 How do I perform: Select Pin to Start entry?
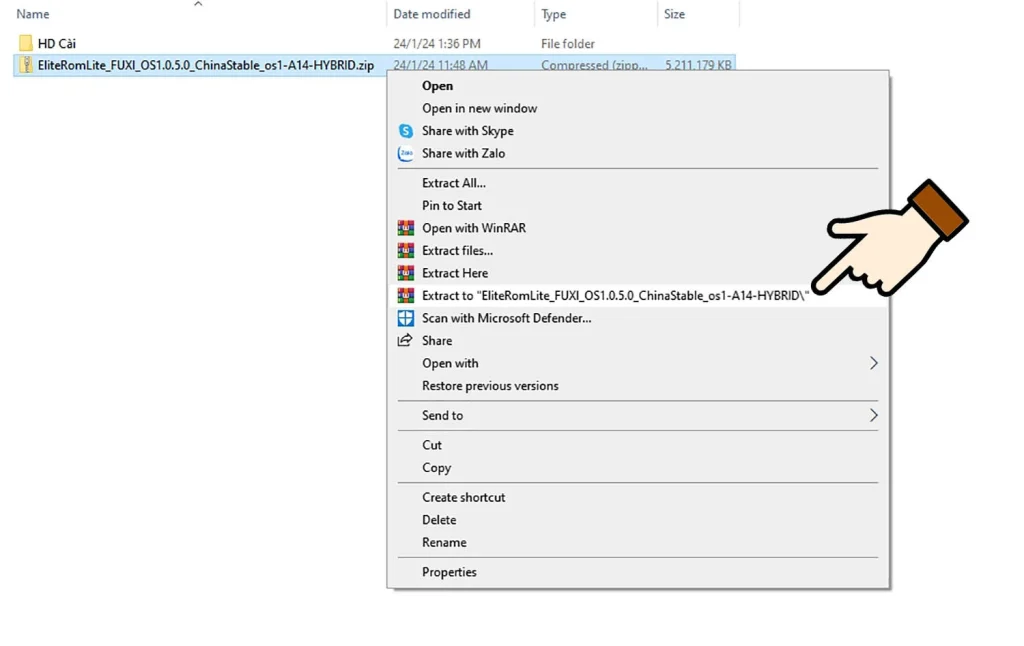click(451, 206)
